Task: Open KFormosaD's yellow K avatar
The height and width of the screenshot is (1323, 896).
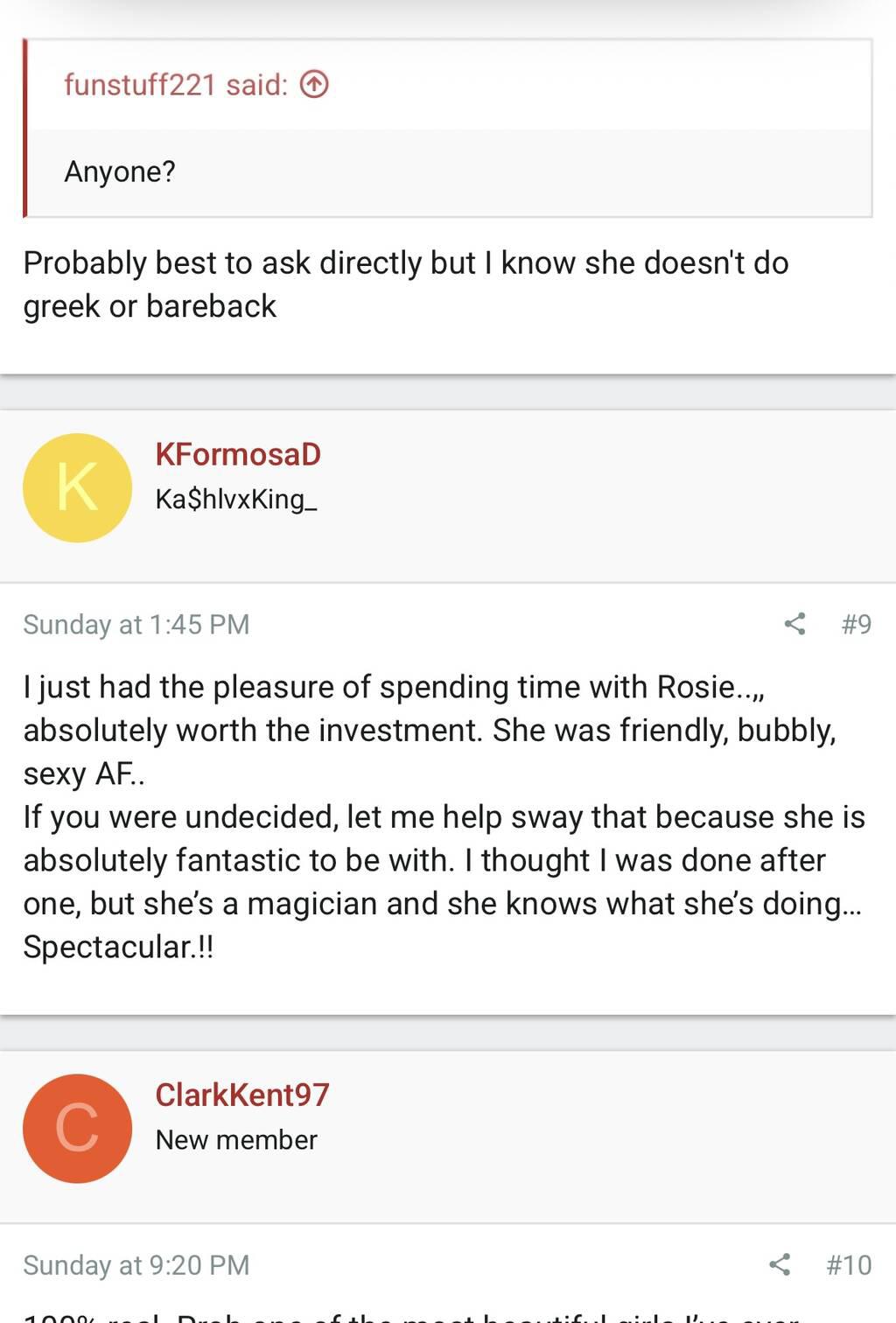Action: tap(77, 487)
